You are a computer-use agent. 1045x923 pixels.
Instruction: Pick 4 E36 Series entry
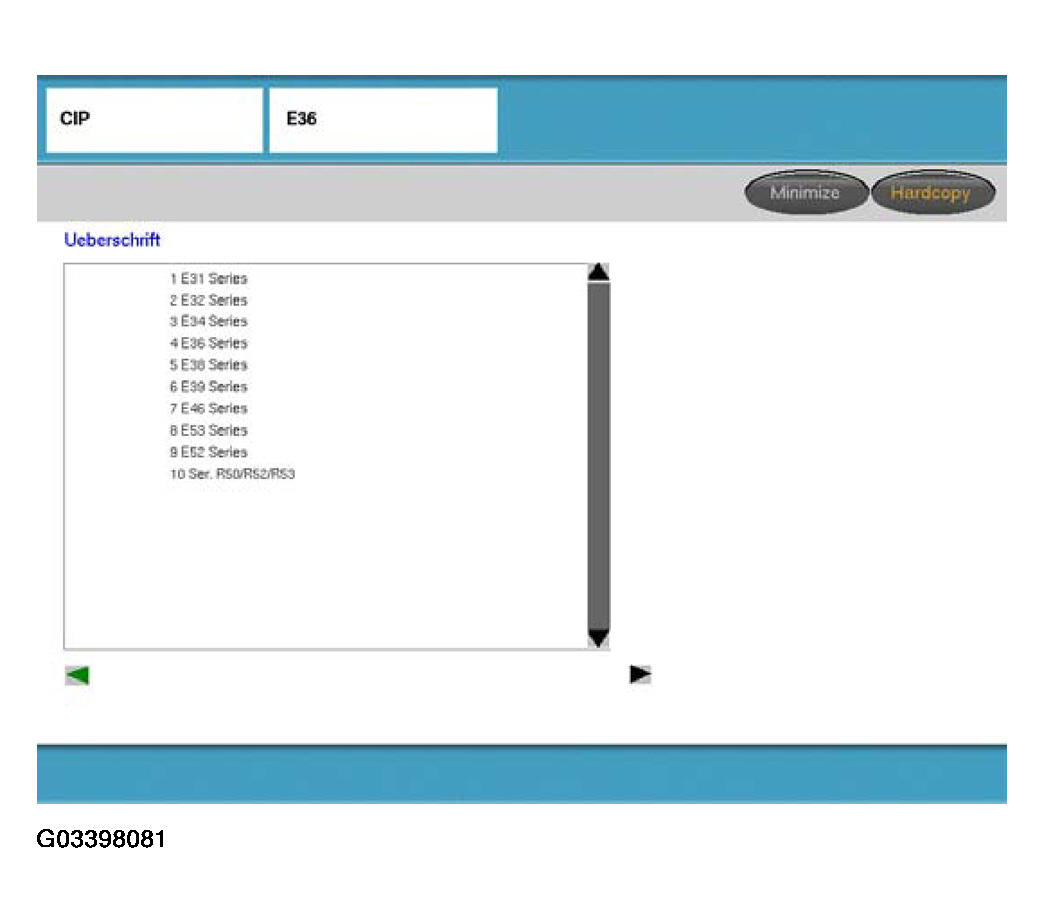point(208,343)
